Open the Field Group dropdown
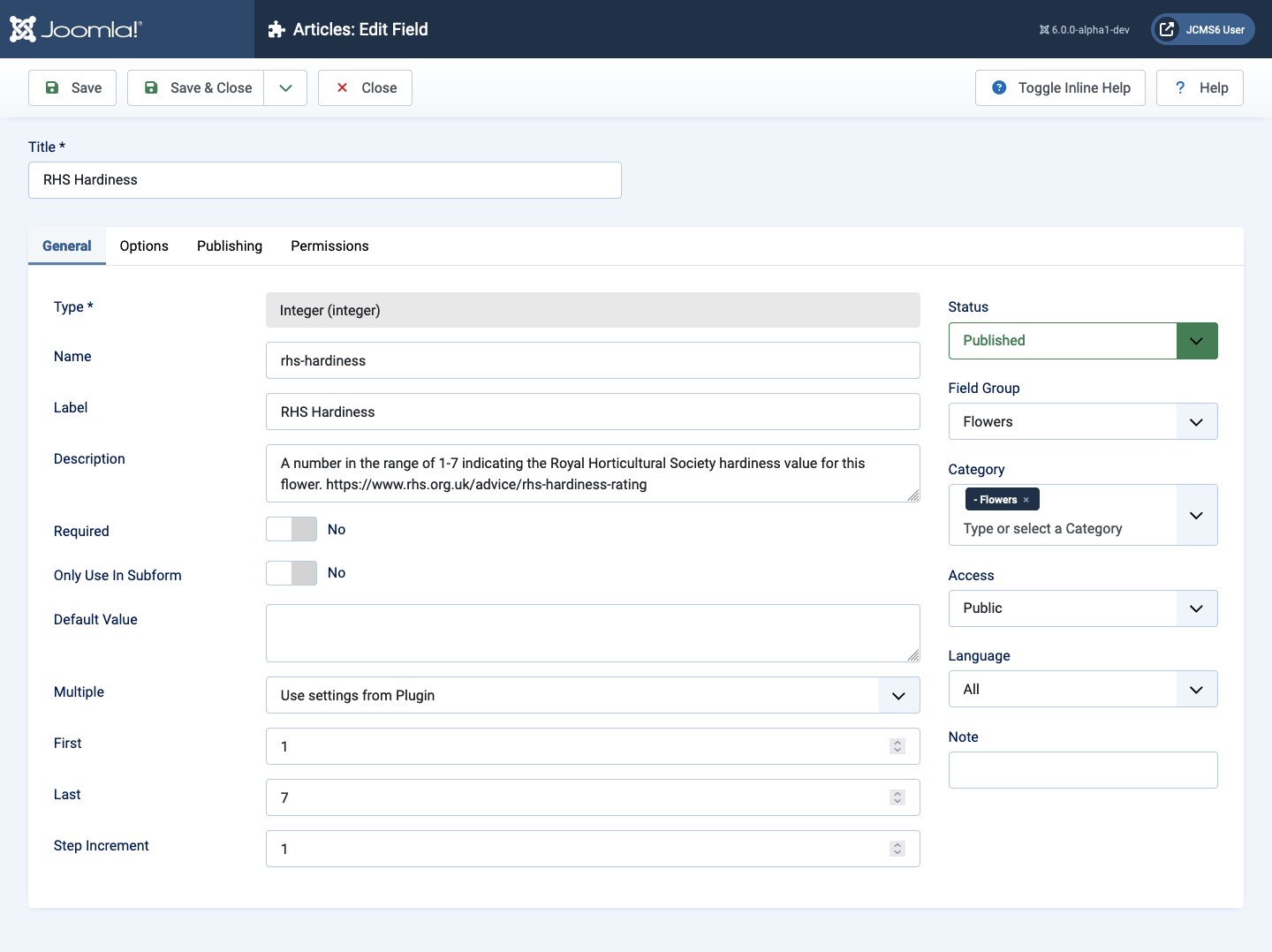The width and height of the screenshot is (1272, 952). click(1082, 421)
